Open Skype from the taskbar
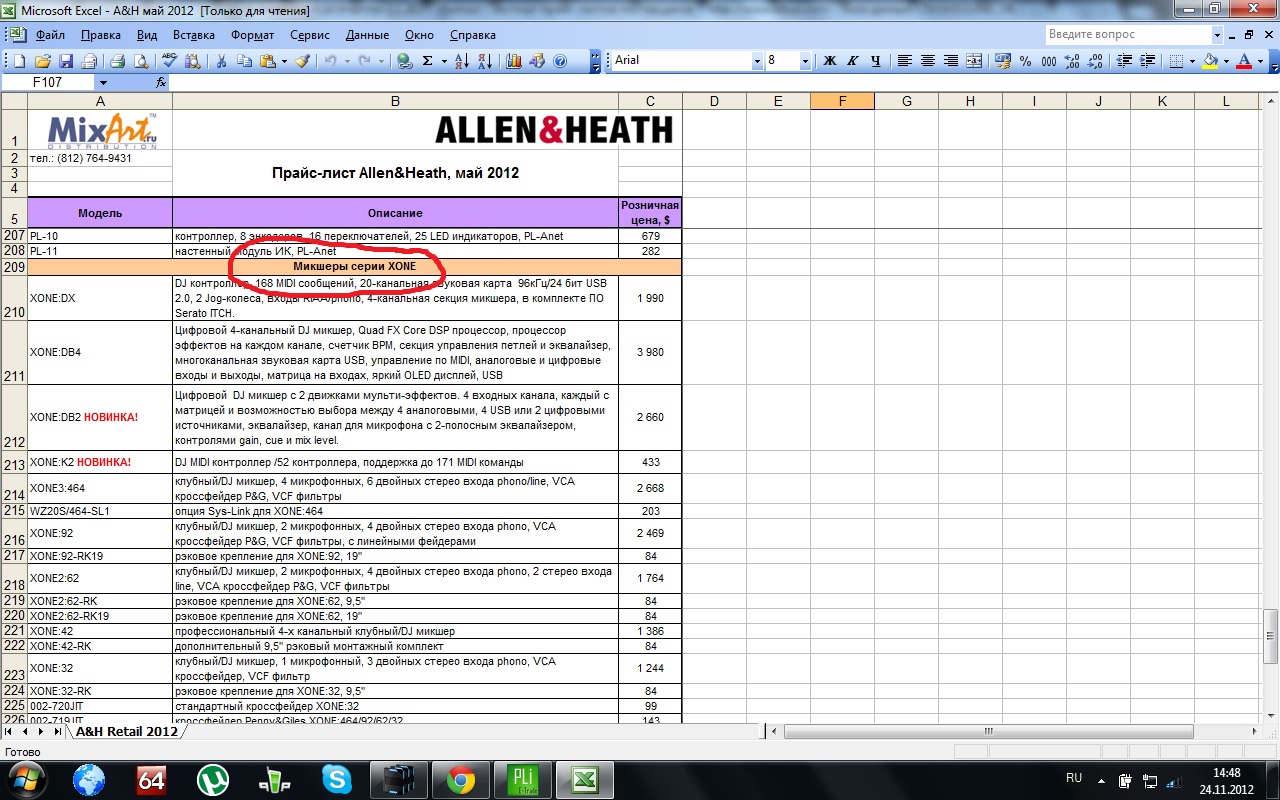Screen dimensions: 1280x800 337,779
